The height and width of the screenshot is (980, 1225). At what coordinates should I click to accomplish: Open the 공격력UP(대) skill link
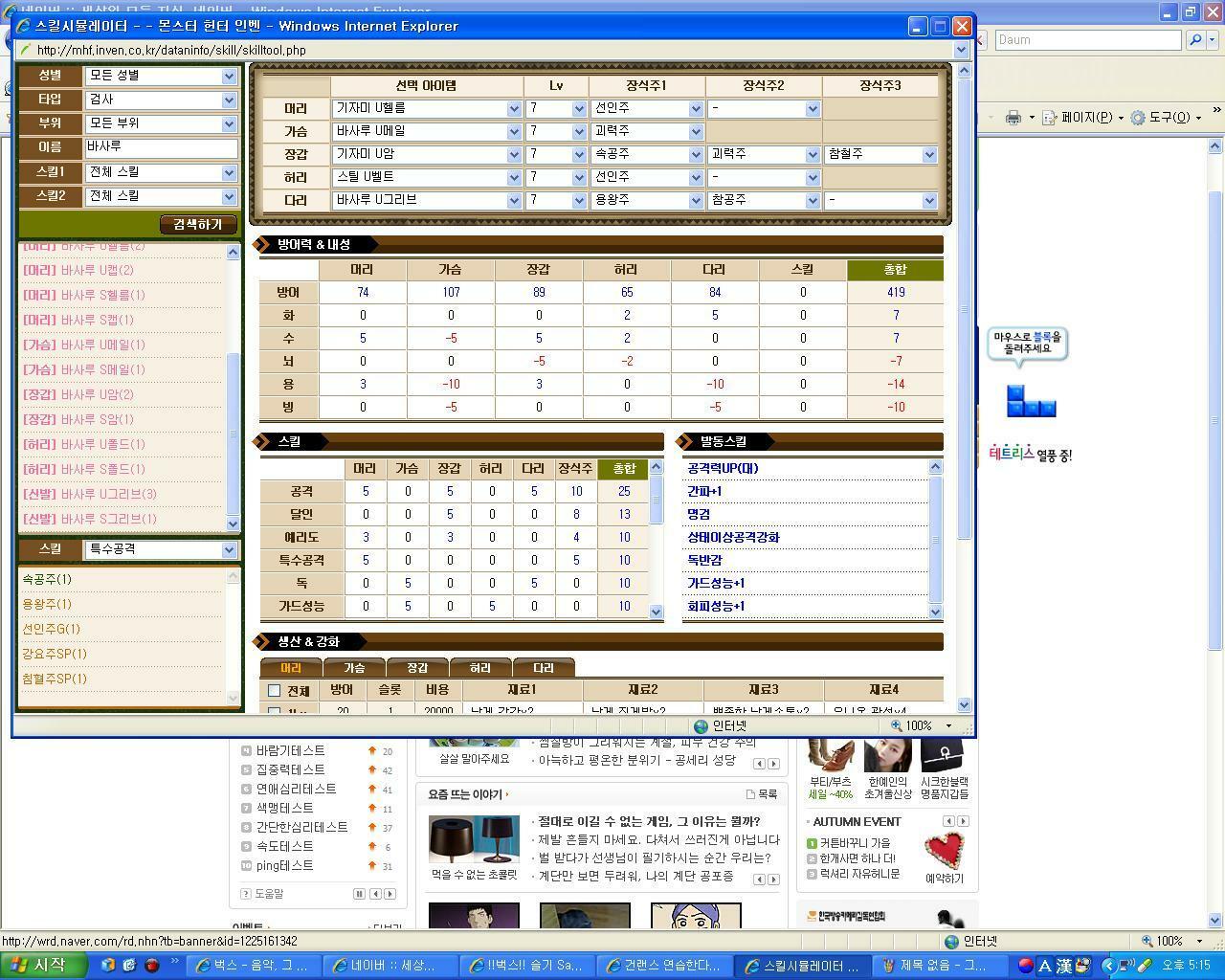(x=722, y=468)
